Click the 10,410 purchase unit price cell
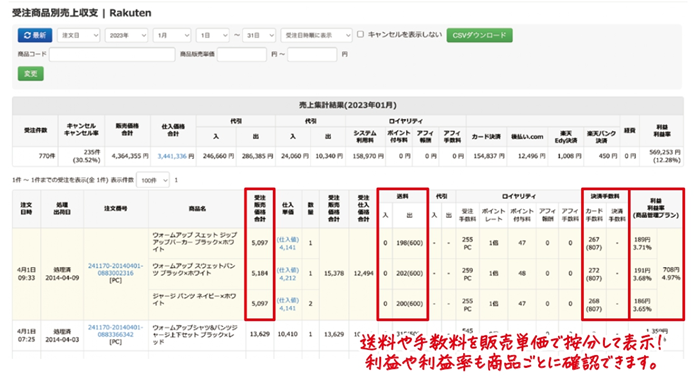Image resolution: width=694 pixels, height=379 pixels. pos(288,334)
